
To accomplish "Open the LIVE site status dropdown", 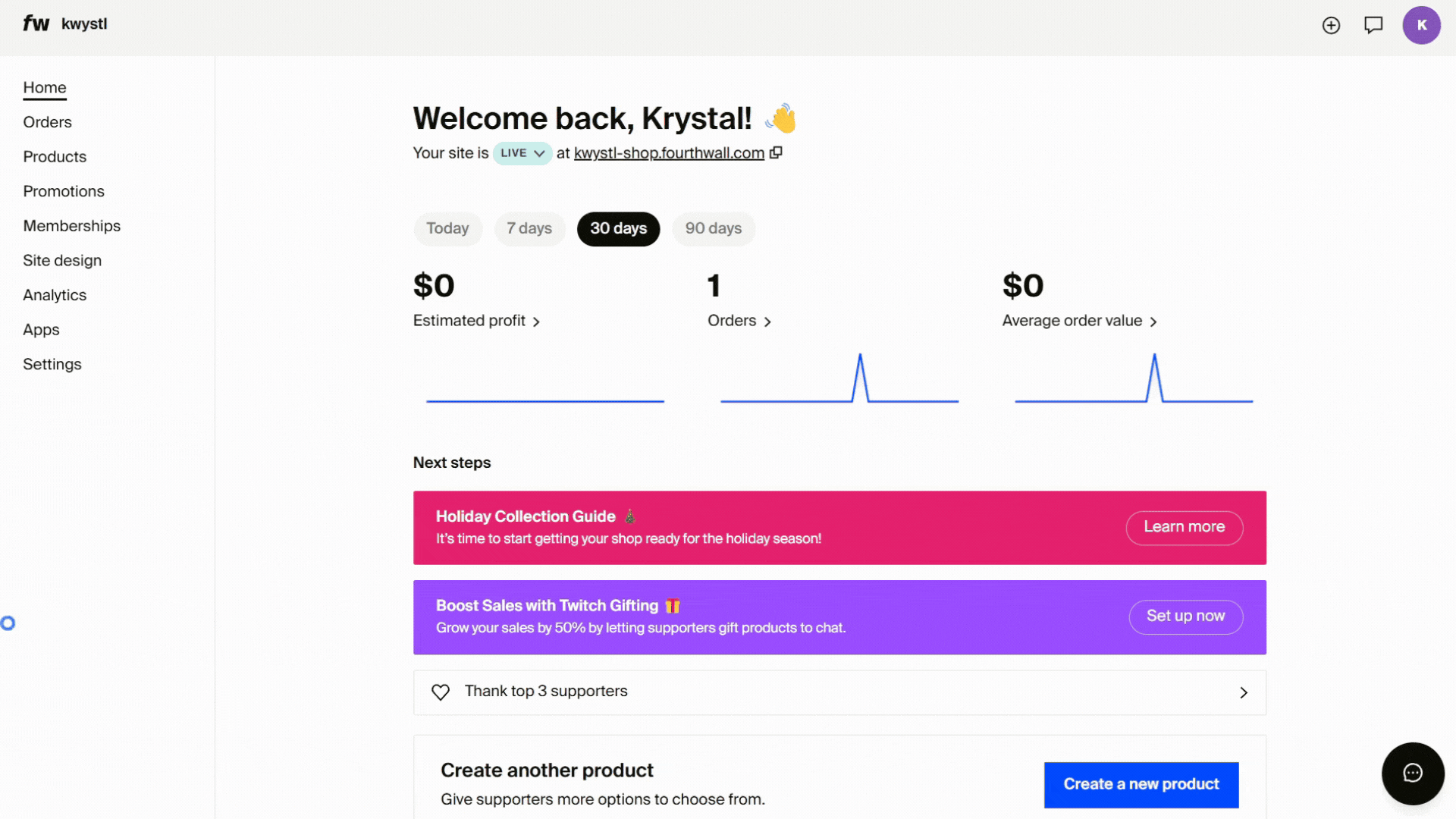I will [522, 153].
